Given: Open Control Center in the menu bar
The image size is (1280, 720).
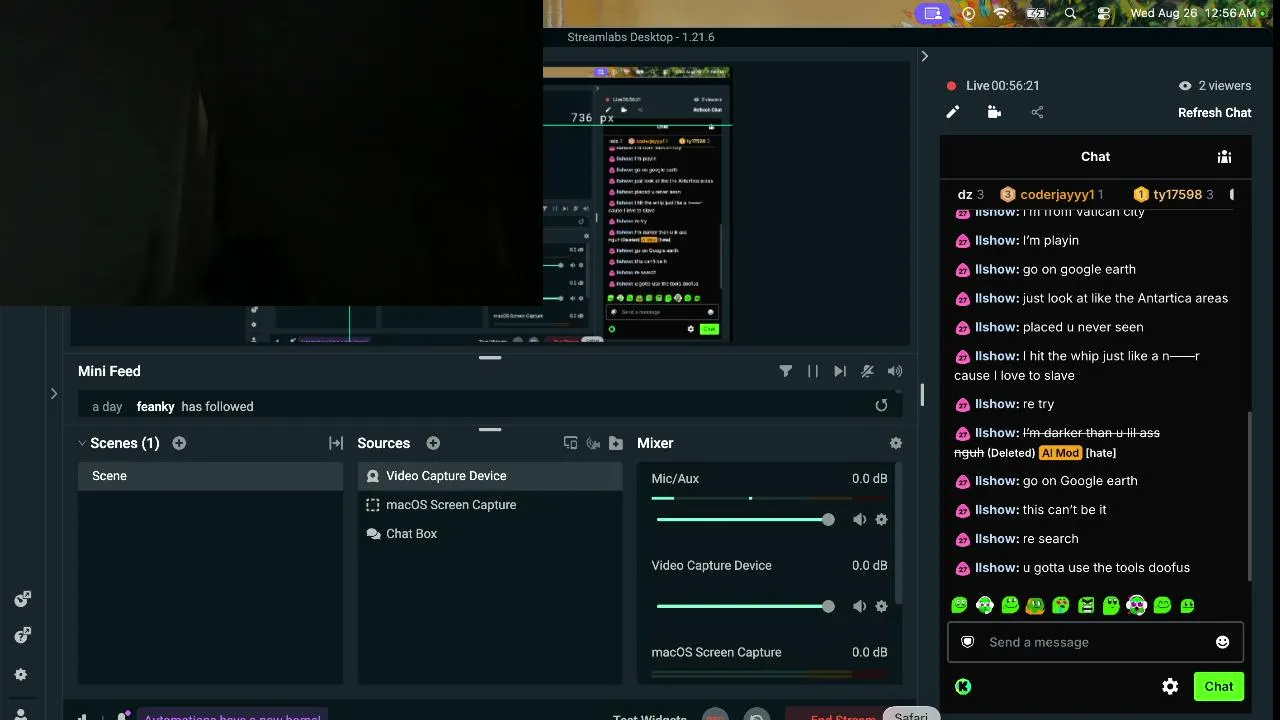Looking at the screenshot, I should tap(1104, 13).
